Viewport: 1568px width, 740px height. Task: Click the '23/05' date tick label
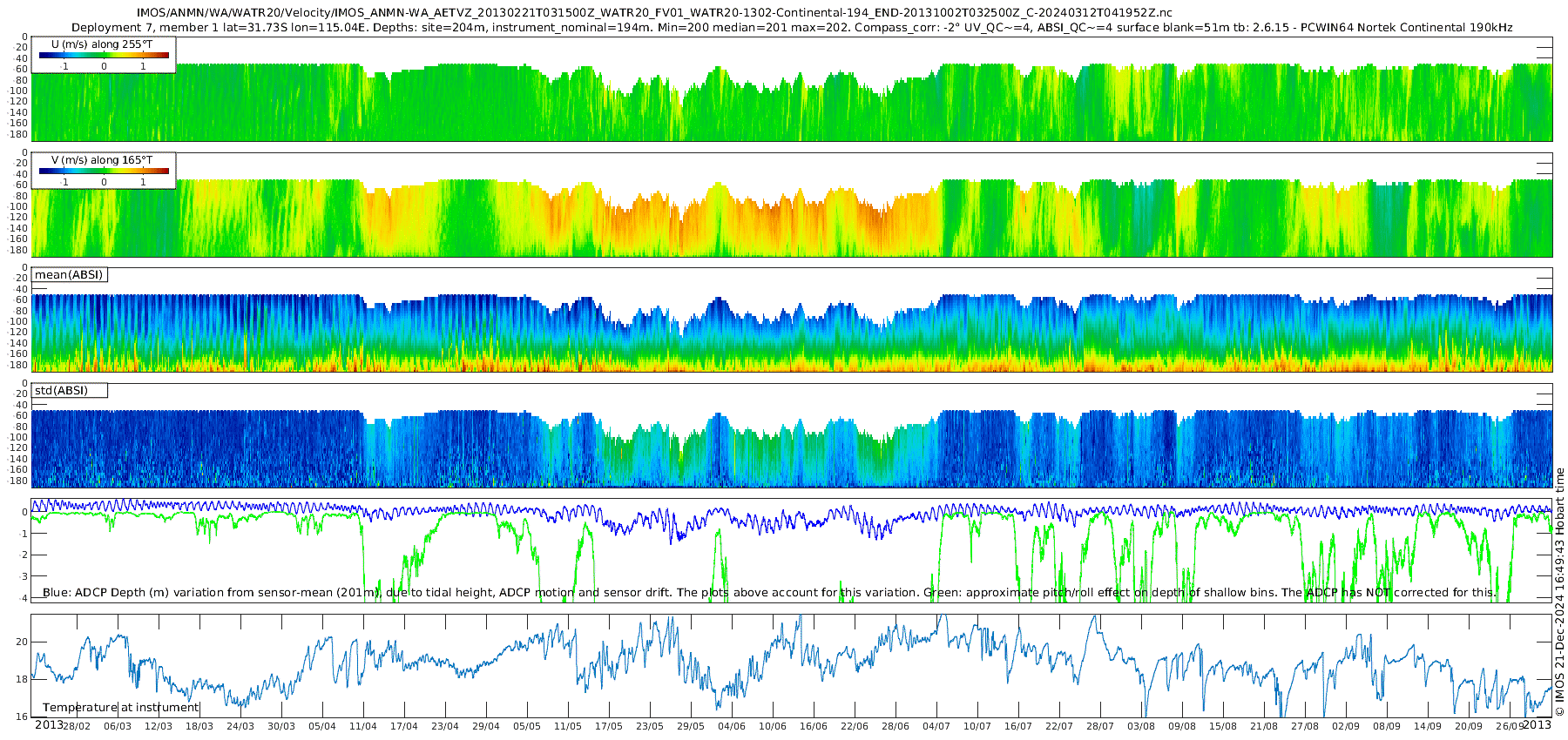tap(650, 726)
